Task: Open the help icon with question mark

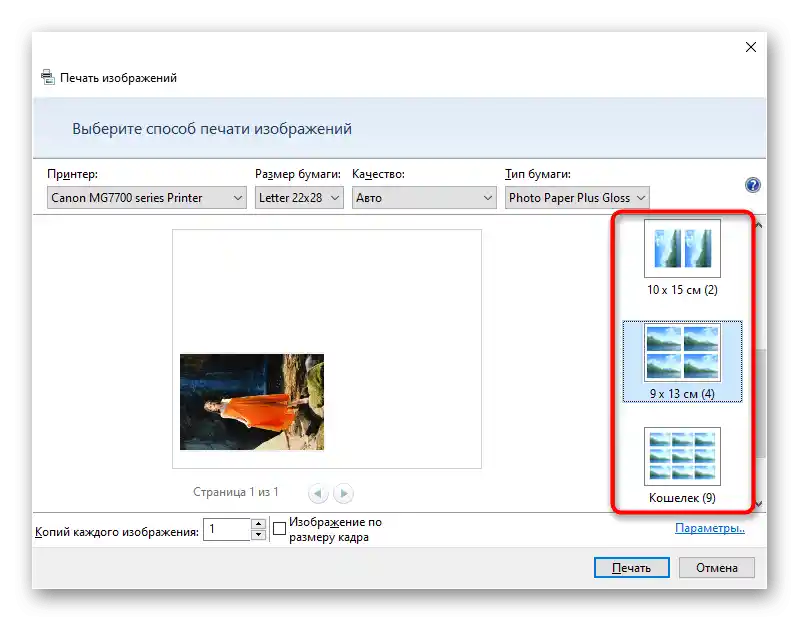Action: 752,185
